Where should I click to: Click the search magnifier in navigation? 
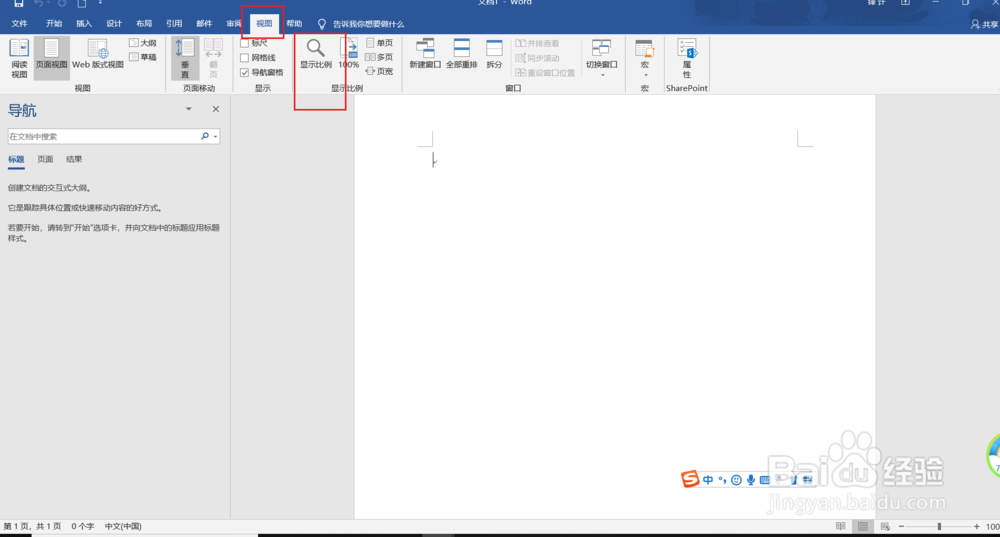205,136
